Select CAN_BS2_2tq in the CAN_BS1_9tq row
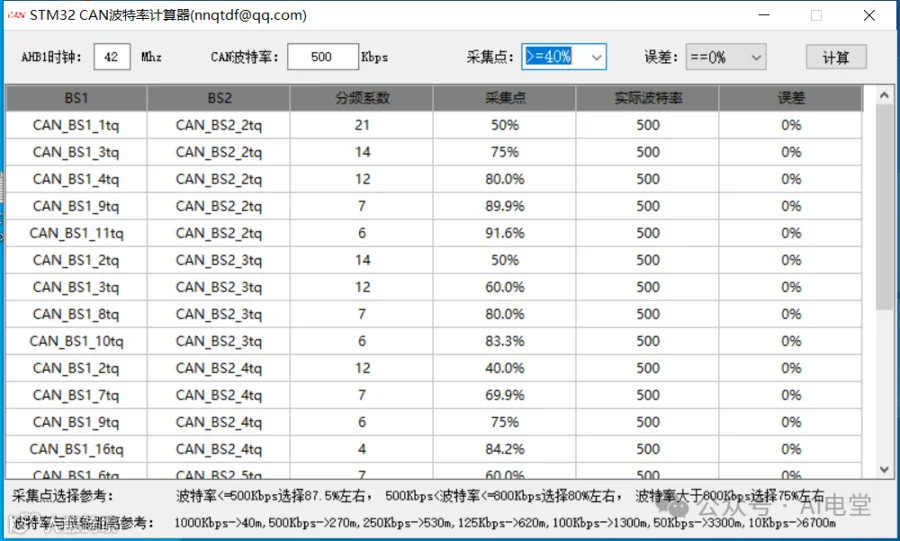The height and width of the screenshot is (541, 900). point(219,206)
